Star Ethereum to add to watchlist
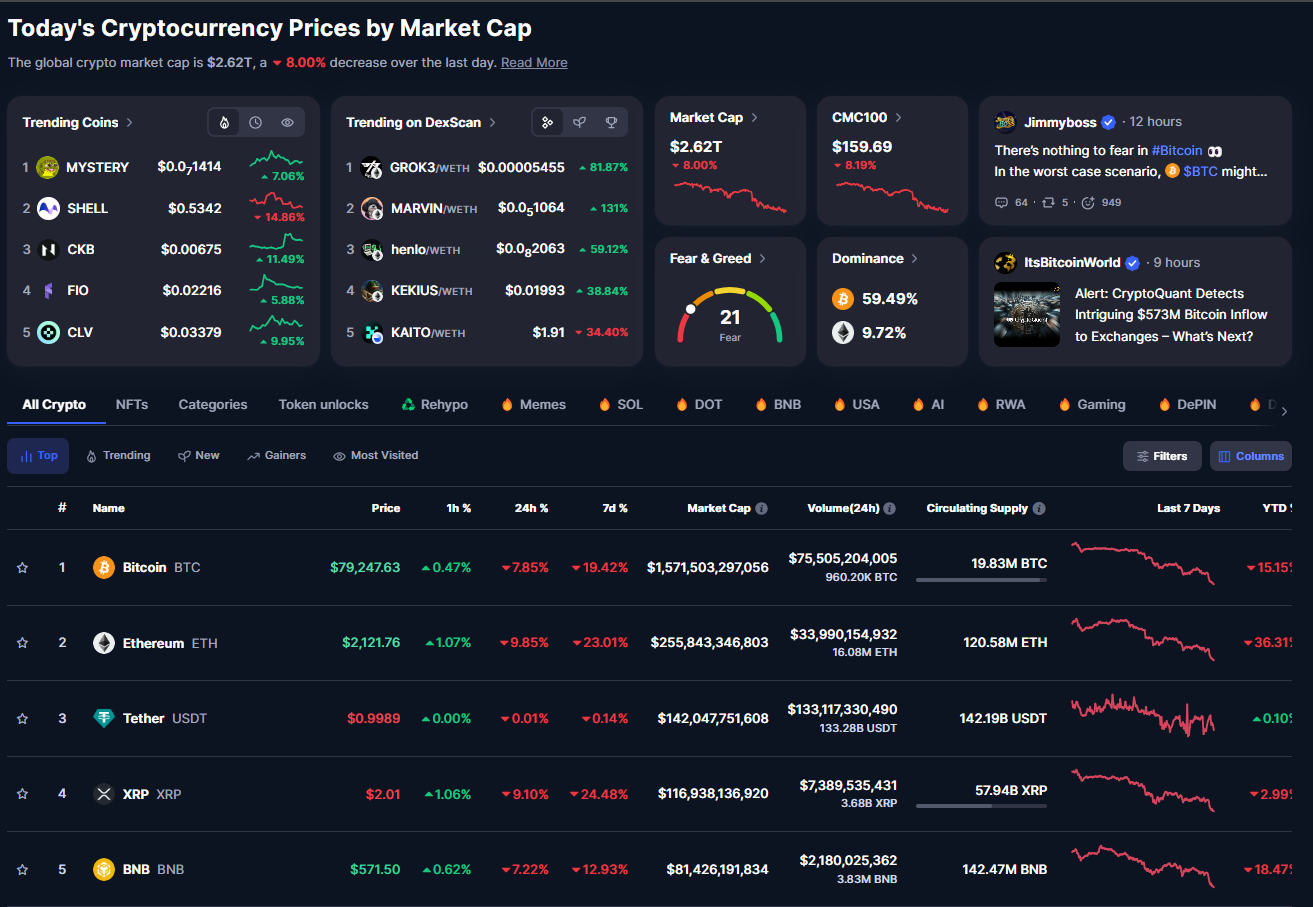Image resolution: width=1313 pixels, height=907 pixels. [22, 643]
